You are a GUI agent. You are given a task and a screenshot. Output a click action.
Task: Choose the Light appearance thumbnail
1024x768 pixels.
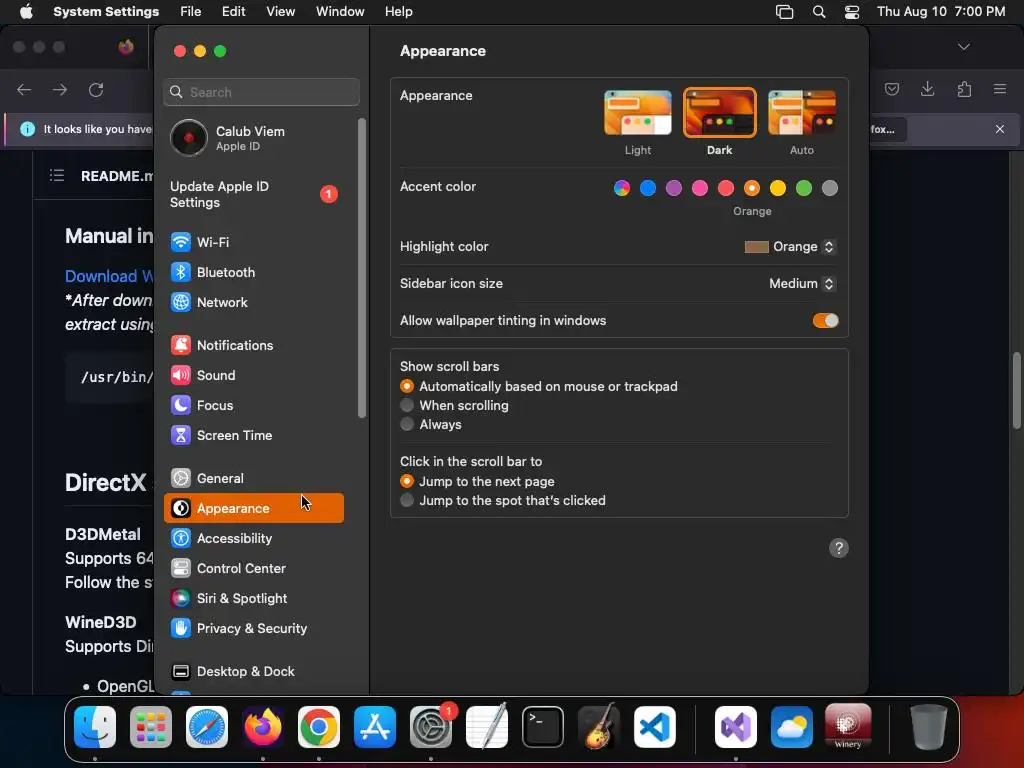637,113
